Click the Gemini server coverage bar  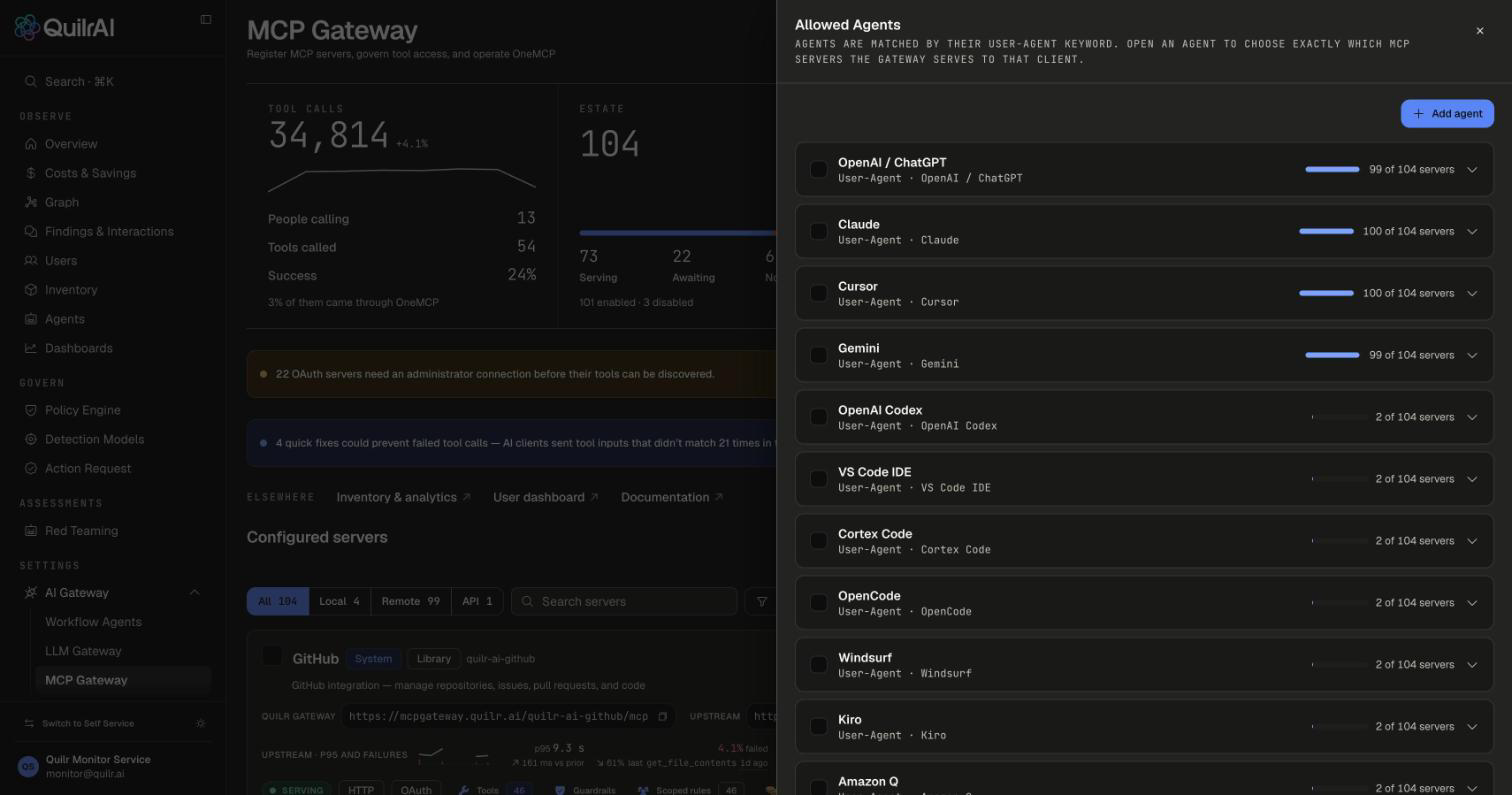pos(1332,356)
